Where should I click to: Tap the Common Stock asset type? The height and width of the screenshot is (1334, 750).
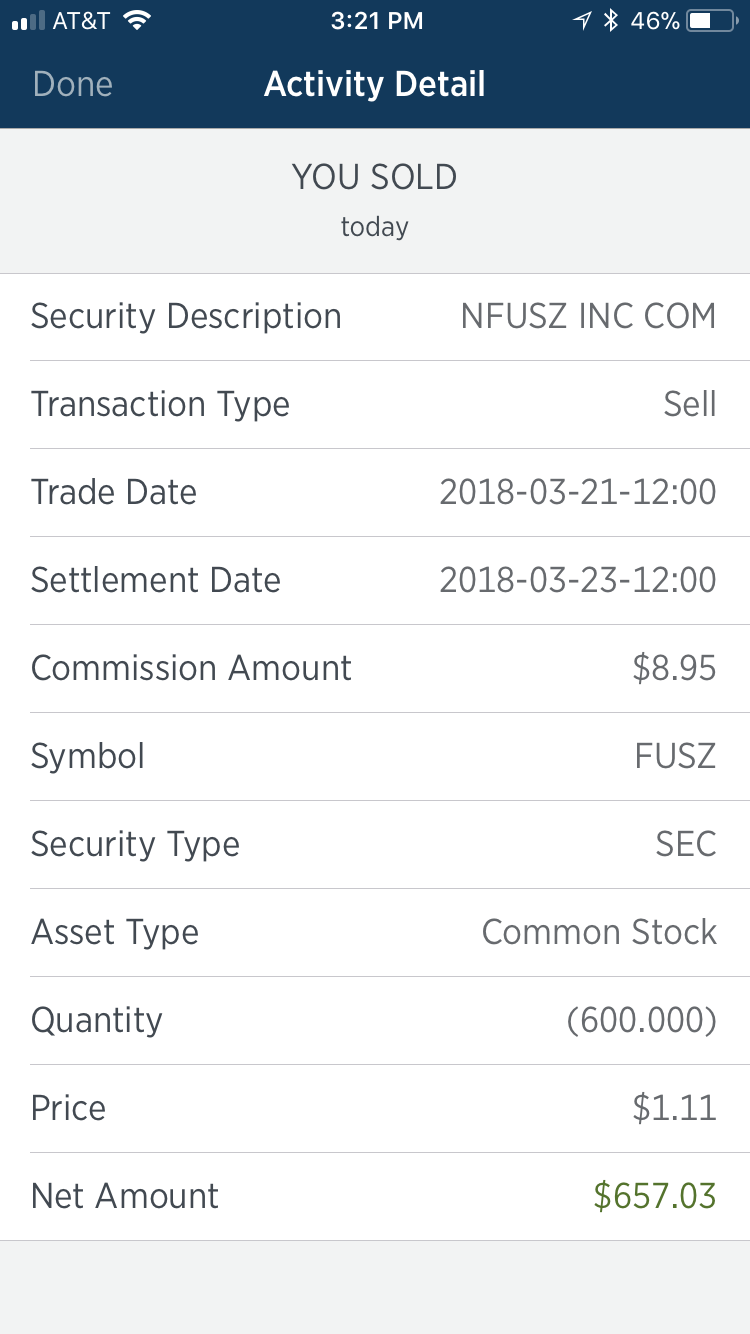pyautogui.click(x=599, y=933)
